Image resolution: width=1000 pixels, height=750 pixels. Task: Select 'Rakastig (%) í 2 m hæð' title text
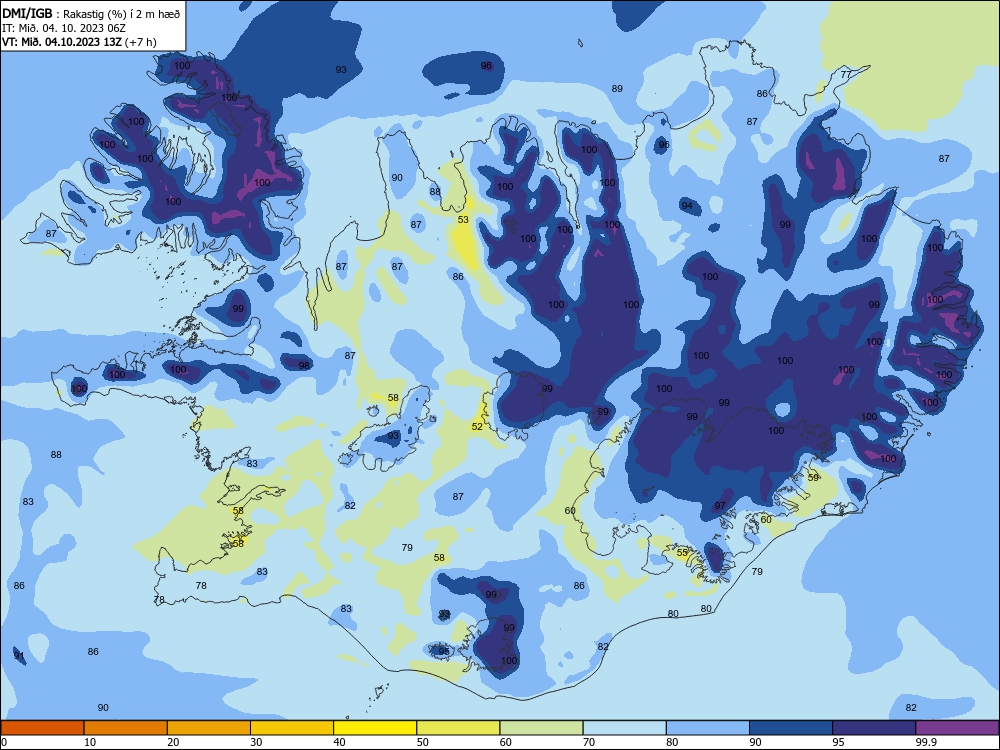(x=122, y=13)
